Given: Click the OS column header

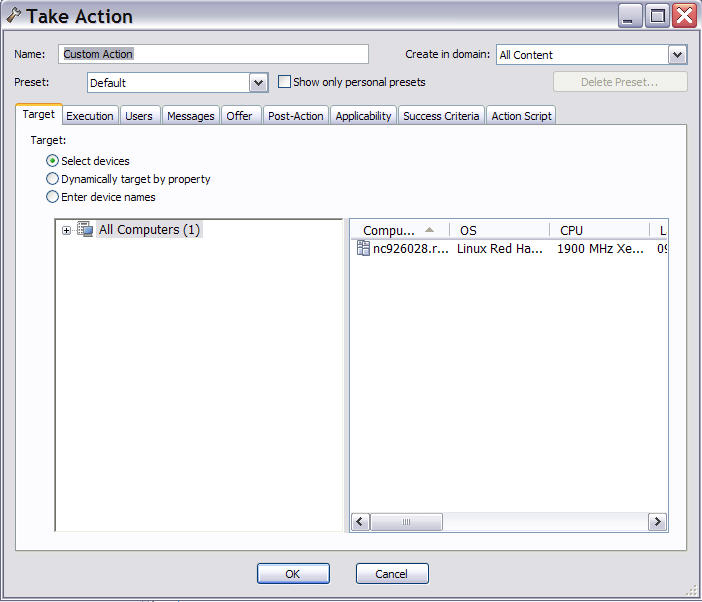Looking at the screenshot, I should [500, 231].
